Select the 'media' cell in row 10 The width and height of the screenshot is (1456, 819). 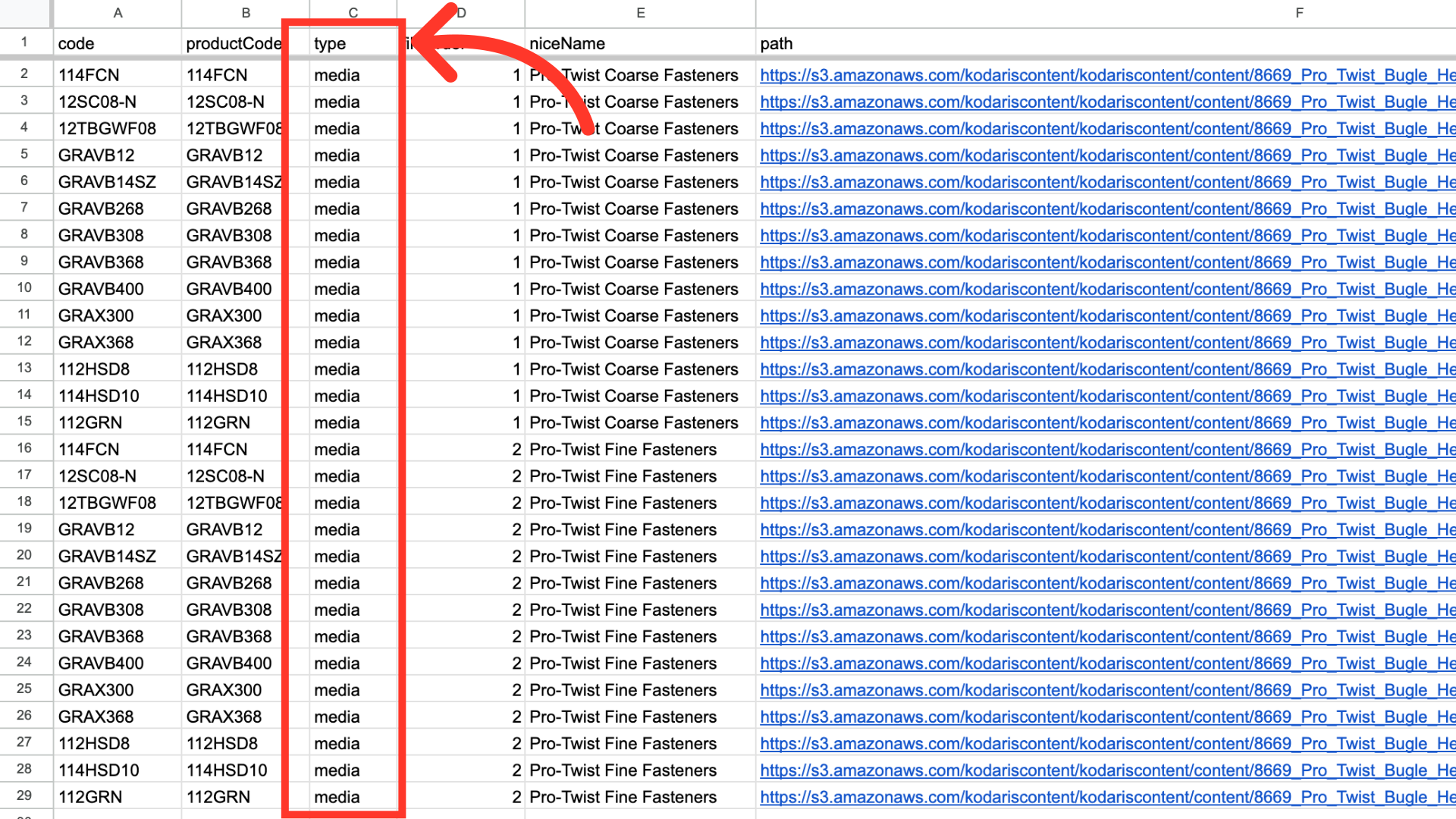[x=337, y=289]
